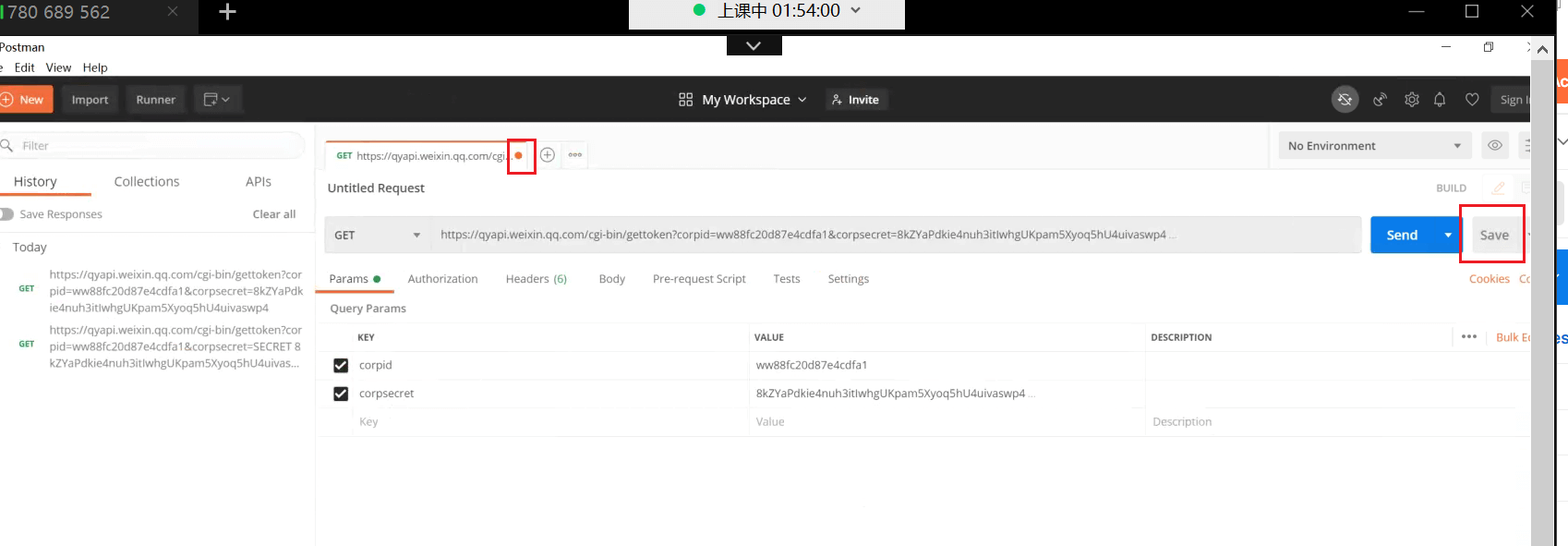Click into the Filter search field
The height and width of the screenshot is (546, 1568).
click(x=152, y=146)
